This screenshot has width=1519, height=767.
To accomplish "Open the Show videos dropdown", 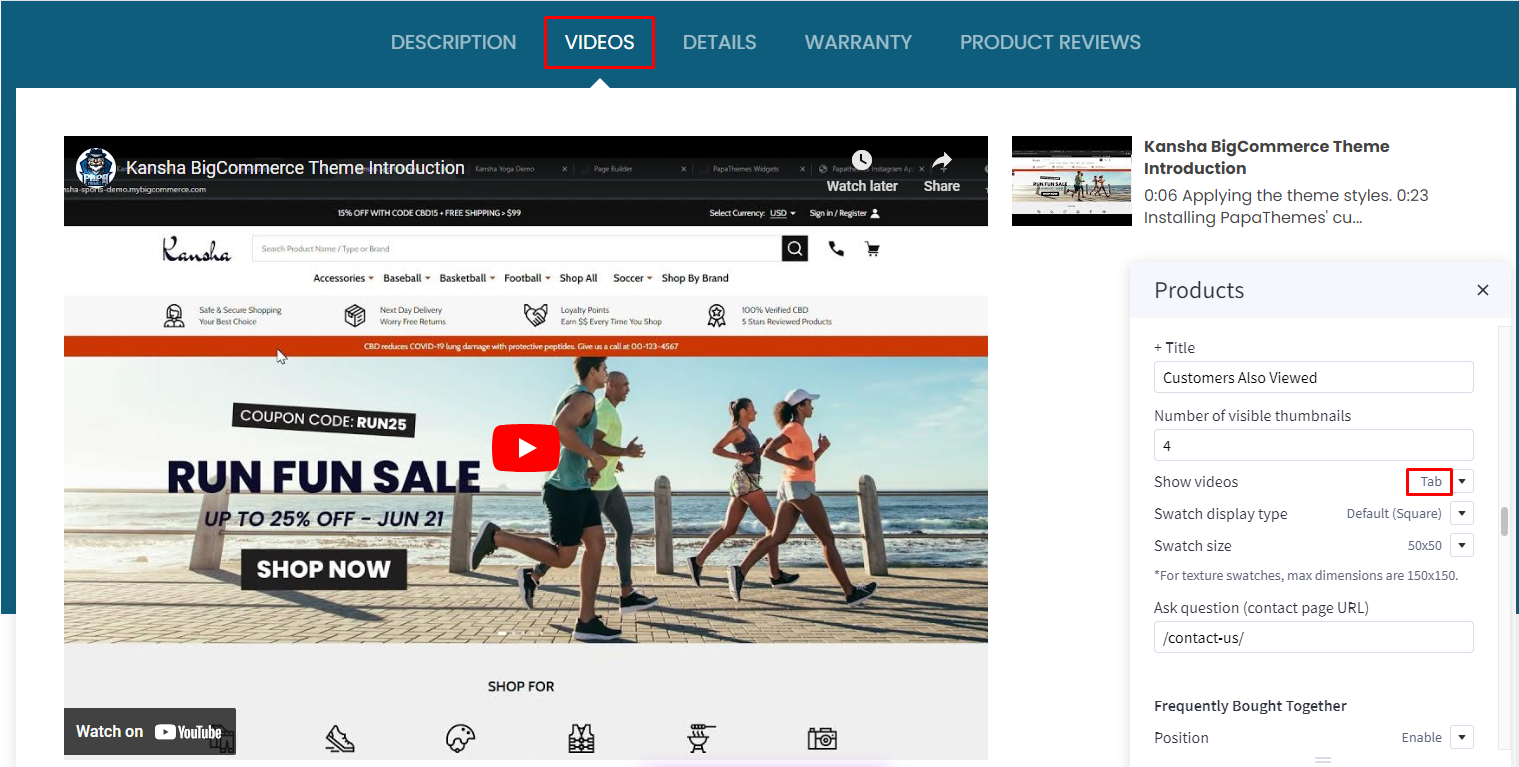I will click(x=1462, y=482).
